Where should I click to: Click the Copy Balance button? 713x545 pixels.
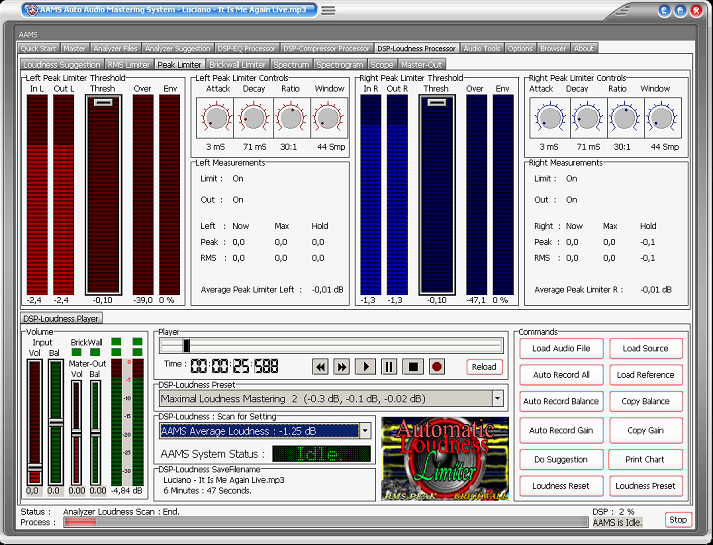pyautogui.click(x=645, y=401)
